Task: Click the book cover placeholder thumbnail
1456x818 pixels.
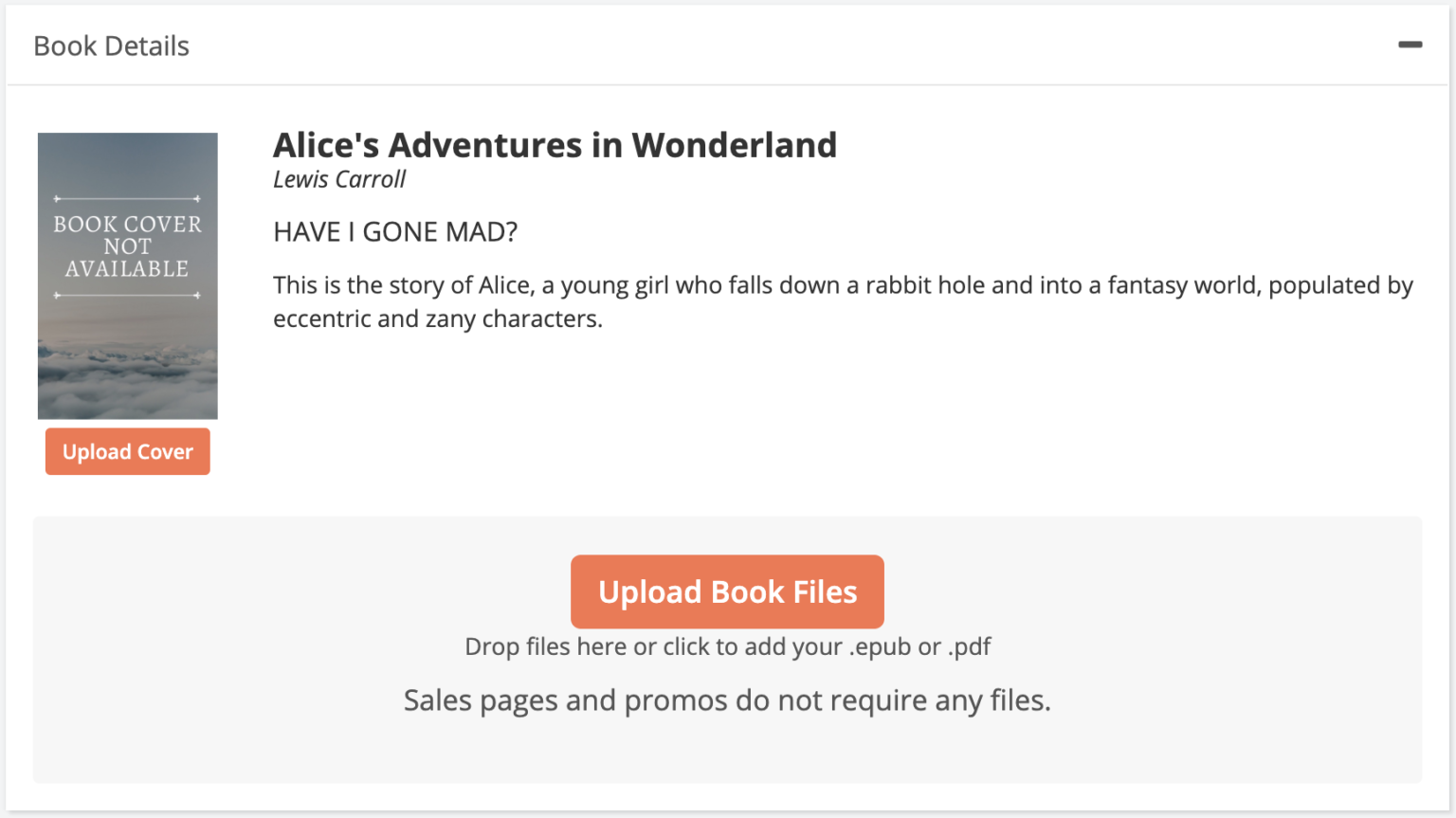Action: pos(127,275)
